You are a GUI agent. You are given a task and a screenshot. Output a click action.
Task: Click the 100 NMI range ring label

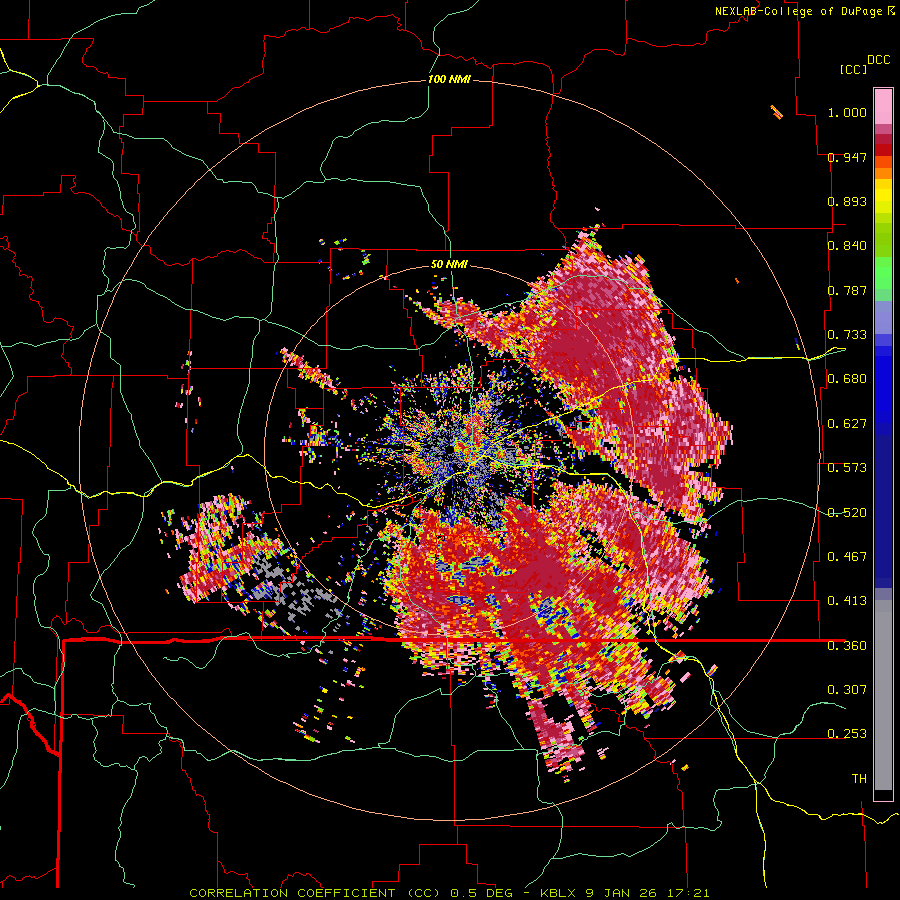(x=449, y=79)
